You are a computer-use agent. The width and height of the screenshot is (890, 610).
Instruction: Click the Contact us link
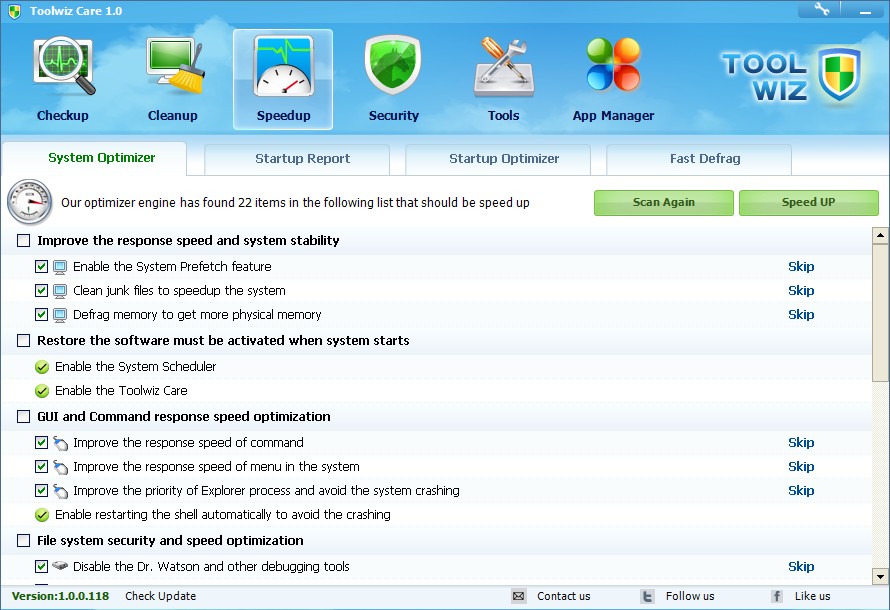[x=564, y=596]
